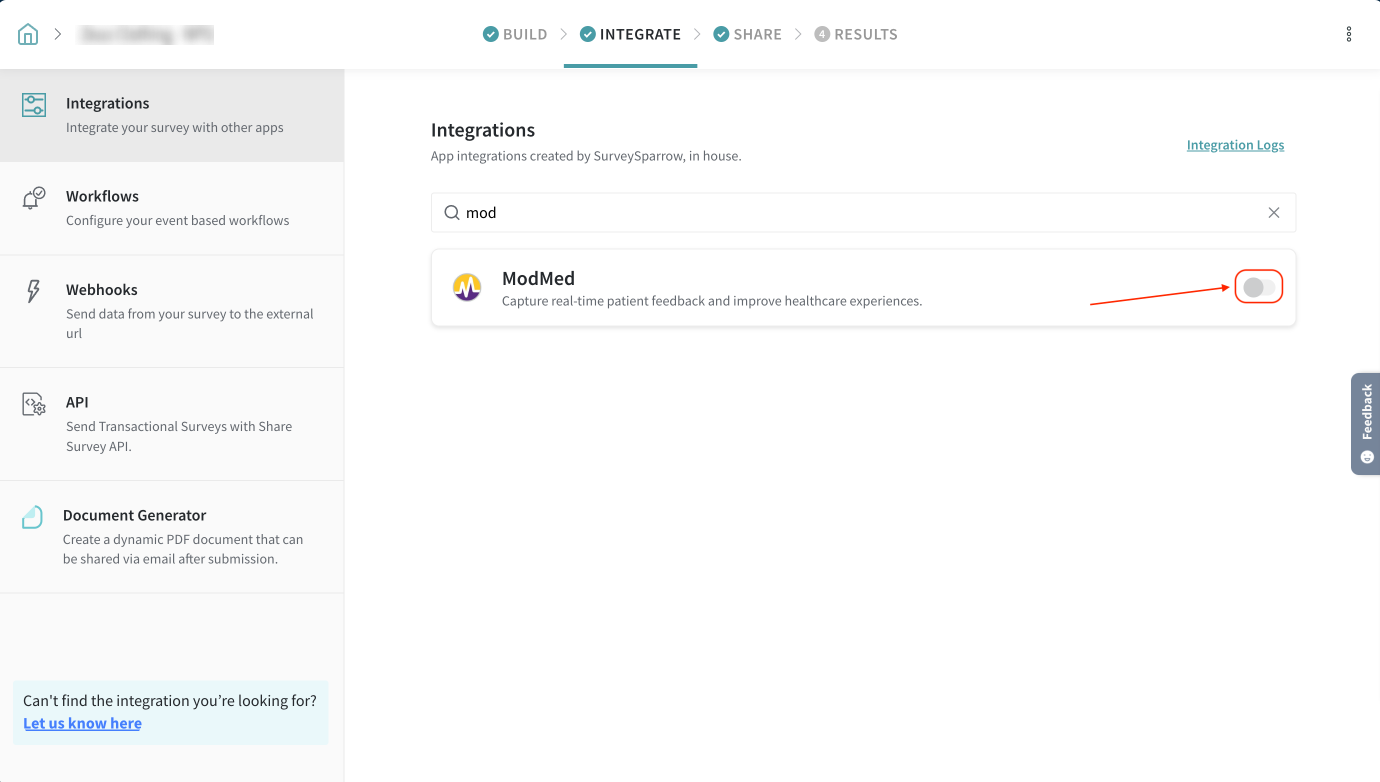Click the Document Generator icon

(33, 517)
